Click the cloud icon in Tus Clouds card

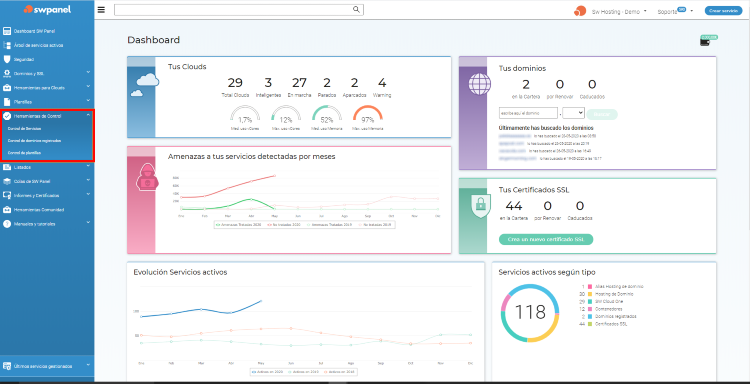pos(144,85)
